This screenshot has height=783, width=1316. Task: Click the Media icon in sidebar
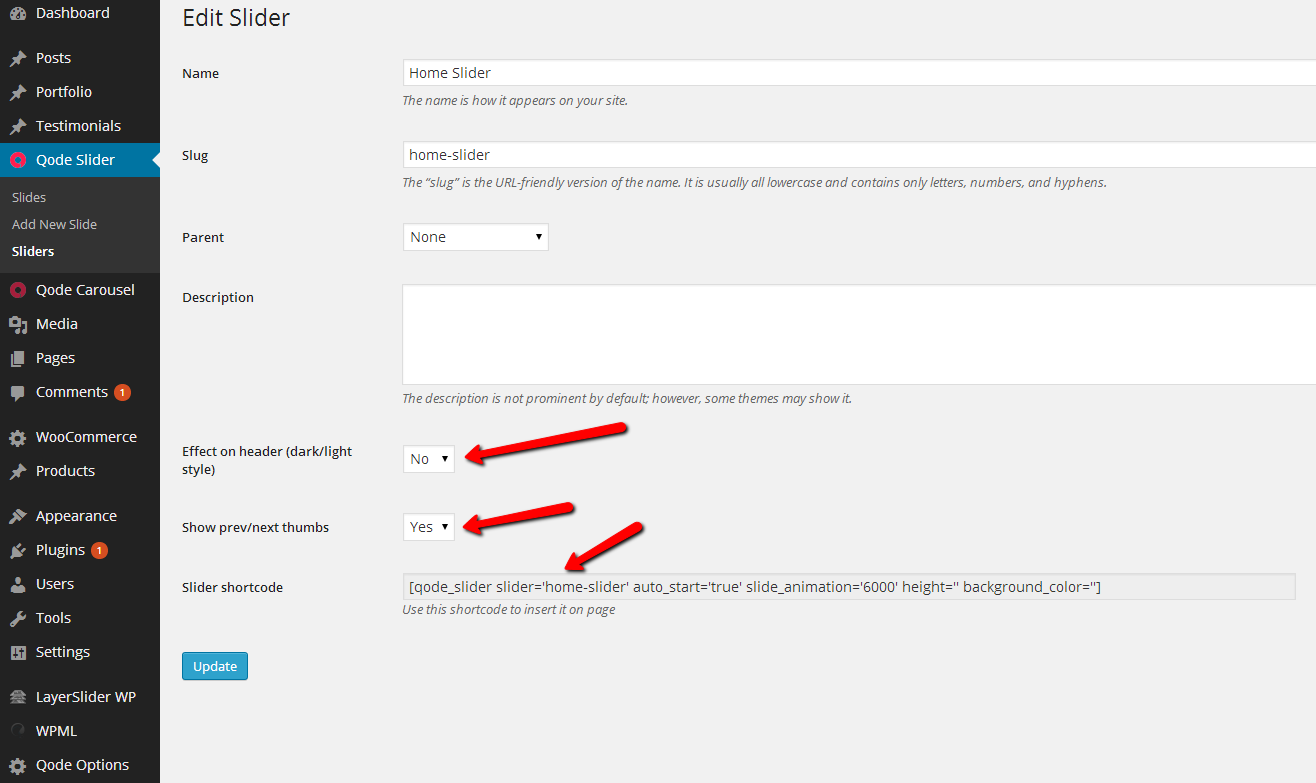coord(18,325)
